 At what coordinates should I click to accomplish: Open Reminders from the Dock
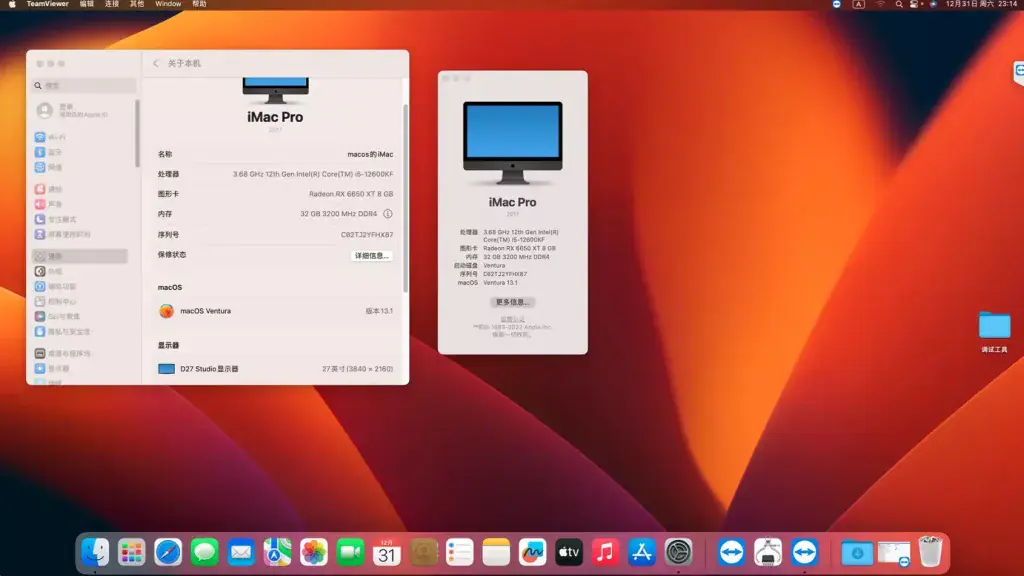click(x=460, y=552)
